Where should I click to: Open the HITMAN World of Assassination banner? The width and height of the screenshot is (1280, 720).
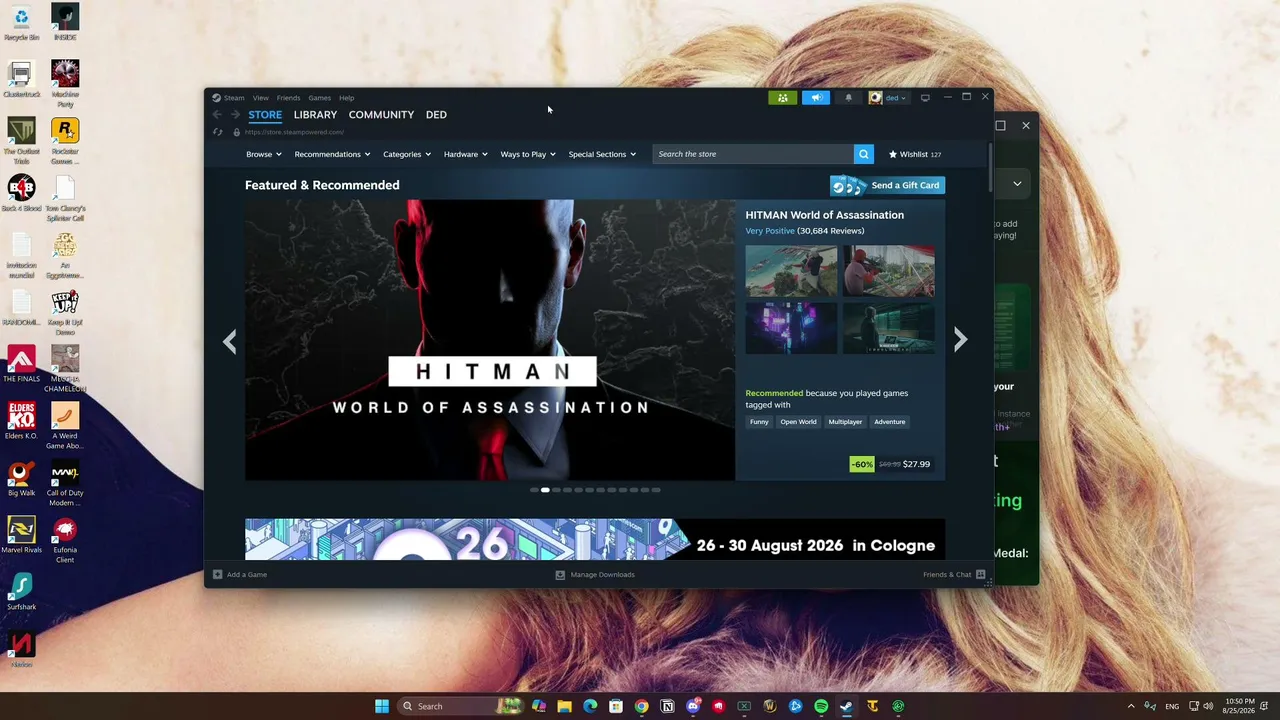(490, 340)
